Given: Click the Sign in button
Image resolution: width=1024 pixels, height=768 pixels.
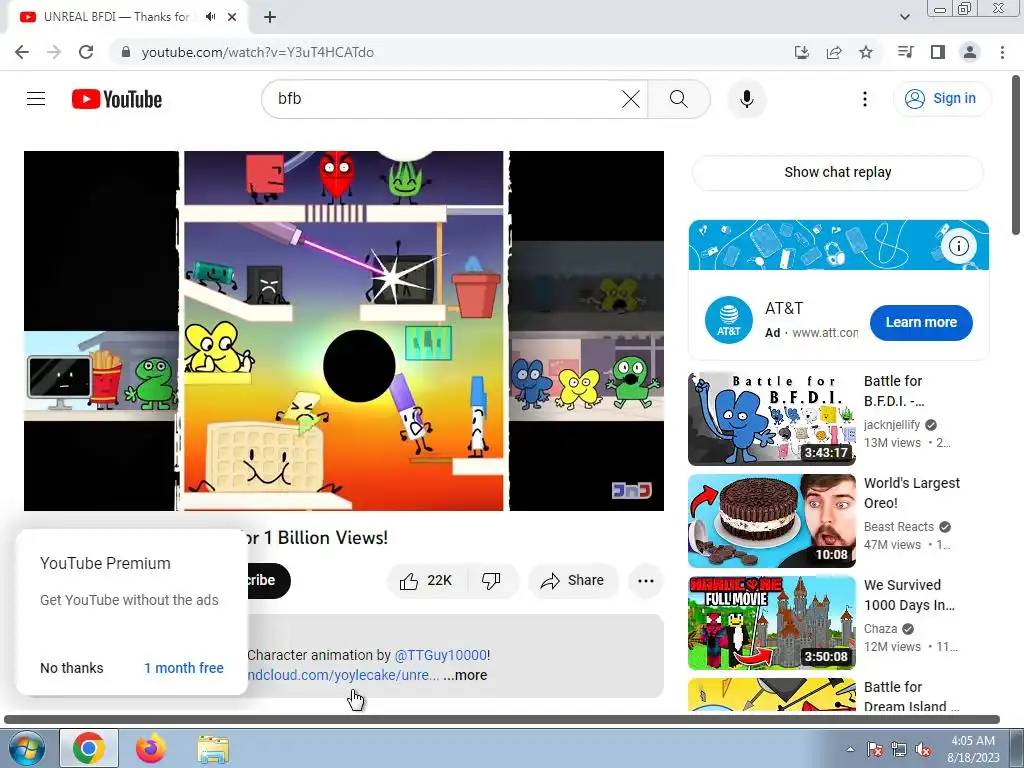Looking at the screenshot, I should pyautogui.click(x=941, y=99).
